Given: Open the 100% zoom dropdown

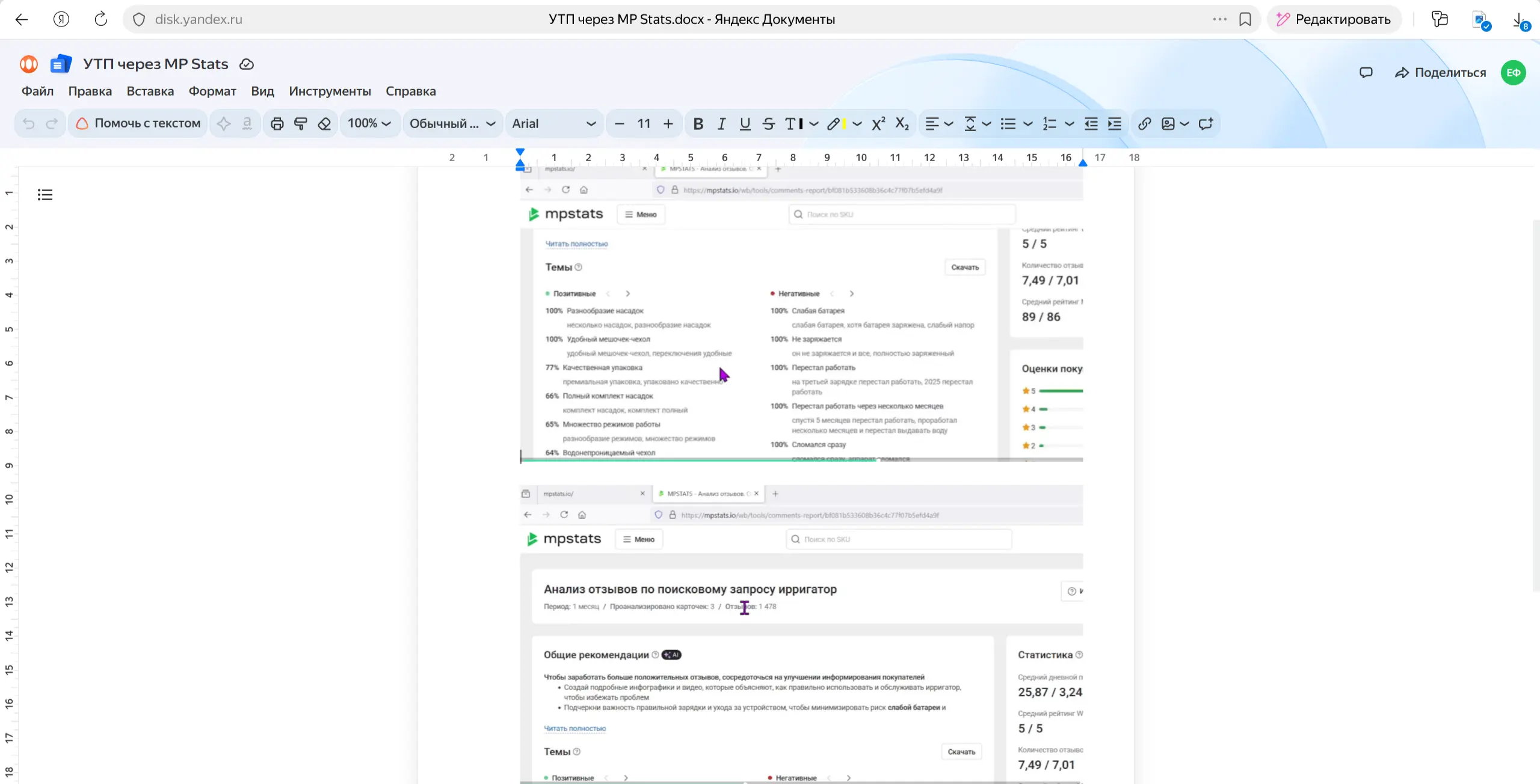Looking at the screenshot, I should (369, 124).
